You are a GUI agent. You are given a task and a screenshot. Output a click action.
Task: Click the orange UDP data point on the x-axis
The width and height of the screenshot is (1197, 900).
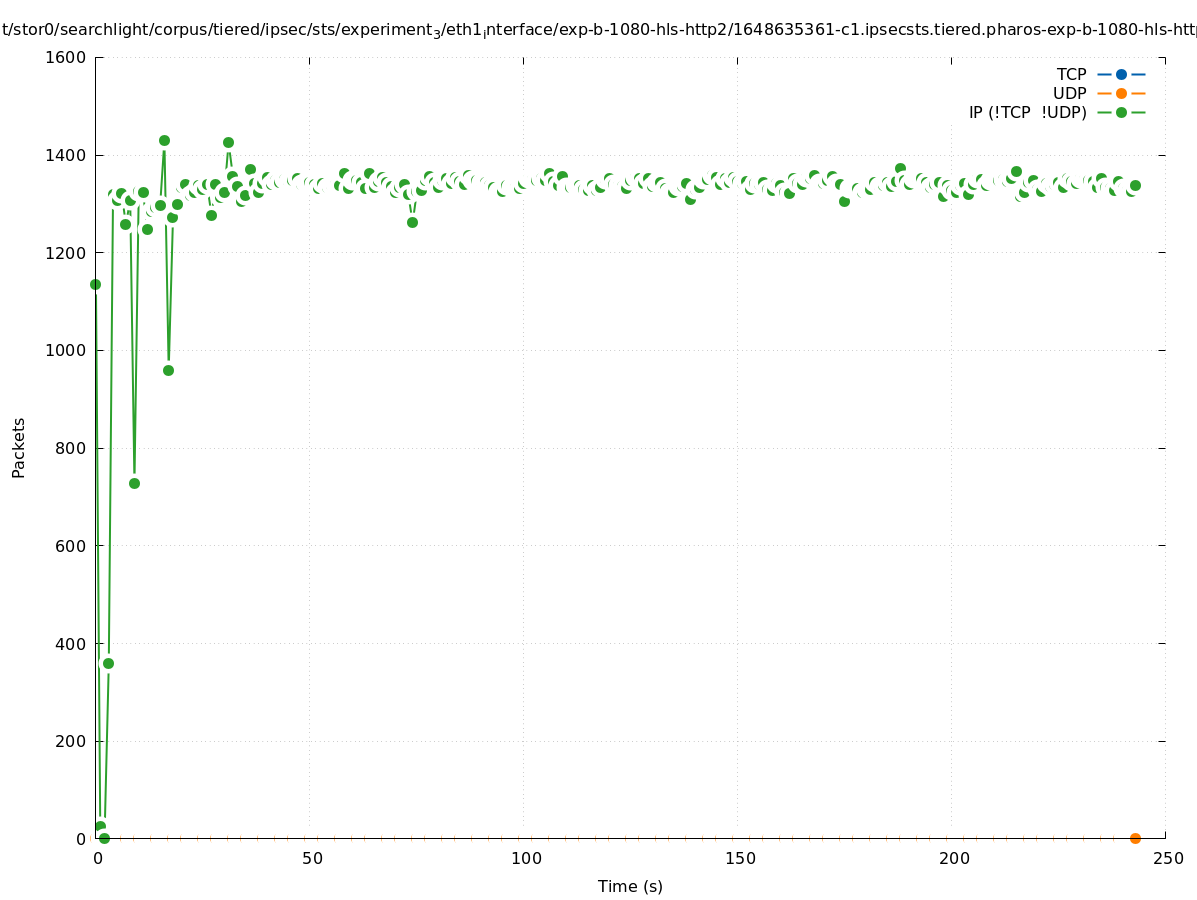[1135, 838]
